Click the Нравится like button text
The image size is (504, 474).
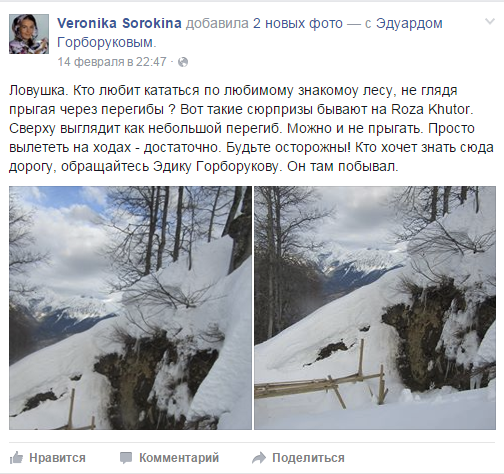pos(57,458)
